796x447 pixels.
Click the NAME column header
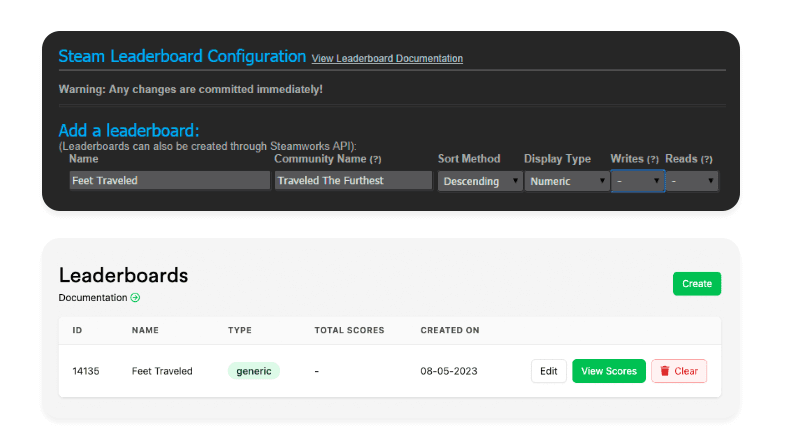[145, 330]
